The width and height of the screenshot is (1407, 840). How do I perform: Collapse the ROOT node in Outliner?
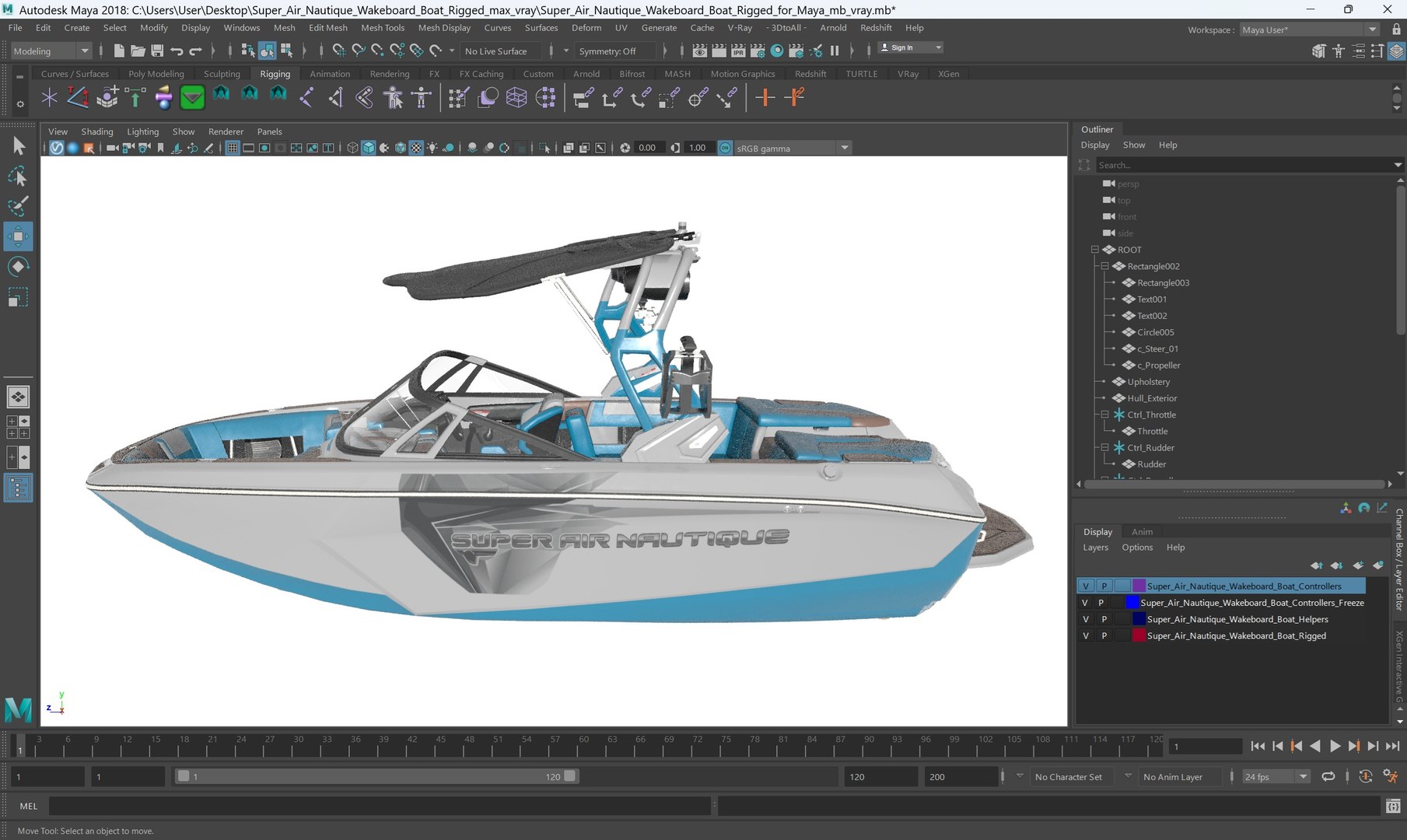pyautogui.click(x=1094, y=250)
